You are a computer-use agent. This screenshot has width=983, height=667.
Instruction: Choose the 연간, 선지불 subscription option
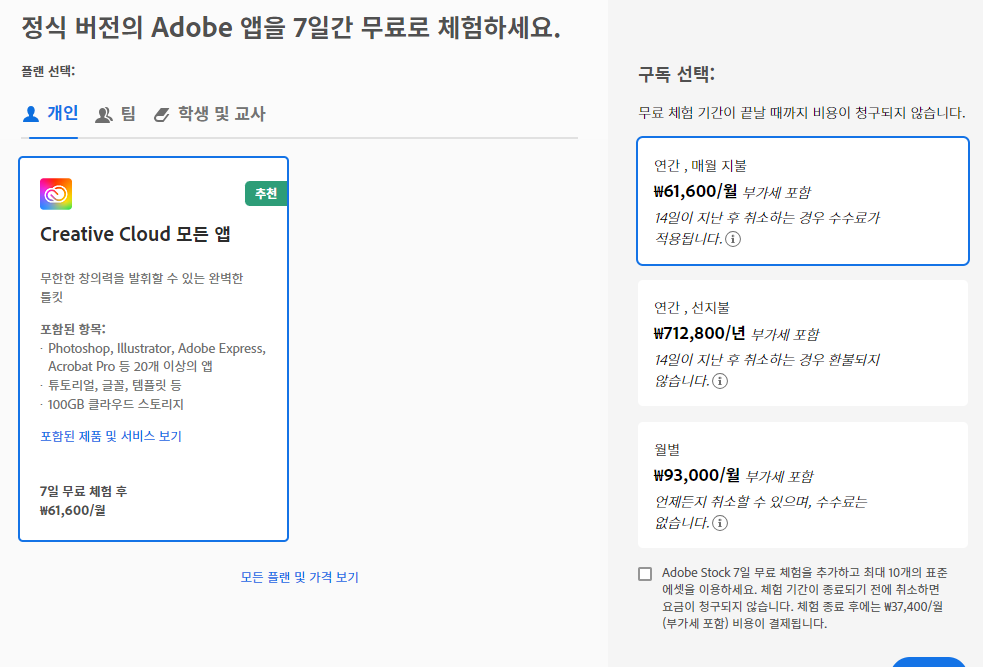(x=802, y=343)
